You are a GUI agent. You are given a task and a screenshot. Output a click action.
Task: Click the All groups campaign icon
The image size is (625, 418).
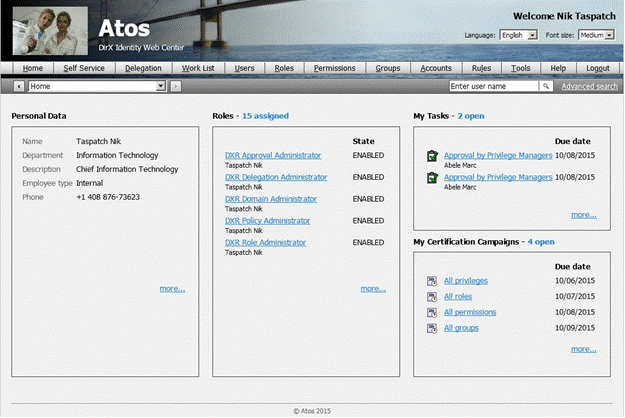point(432,328)
